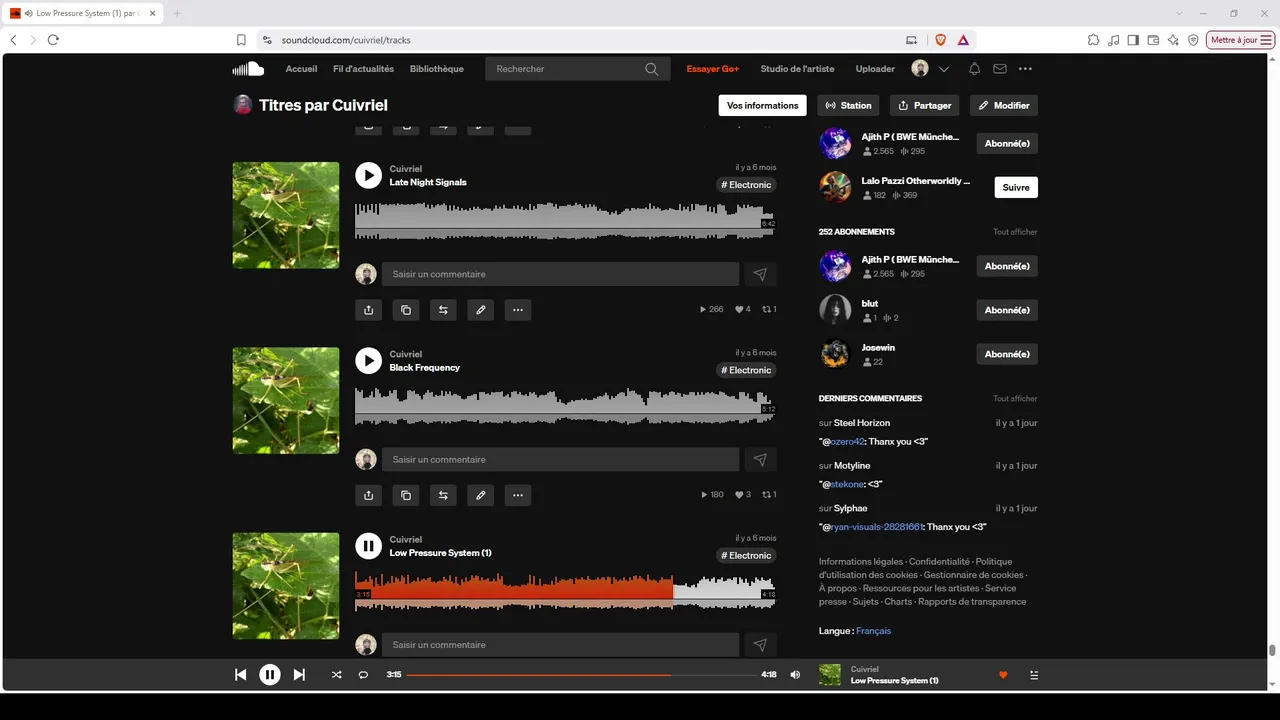Screen dimensions: 1280x720
Task: Pause playback from the bottom player bar
Action: (270, 675)
